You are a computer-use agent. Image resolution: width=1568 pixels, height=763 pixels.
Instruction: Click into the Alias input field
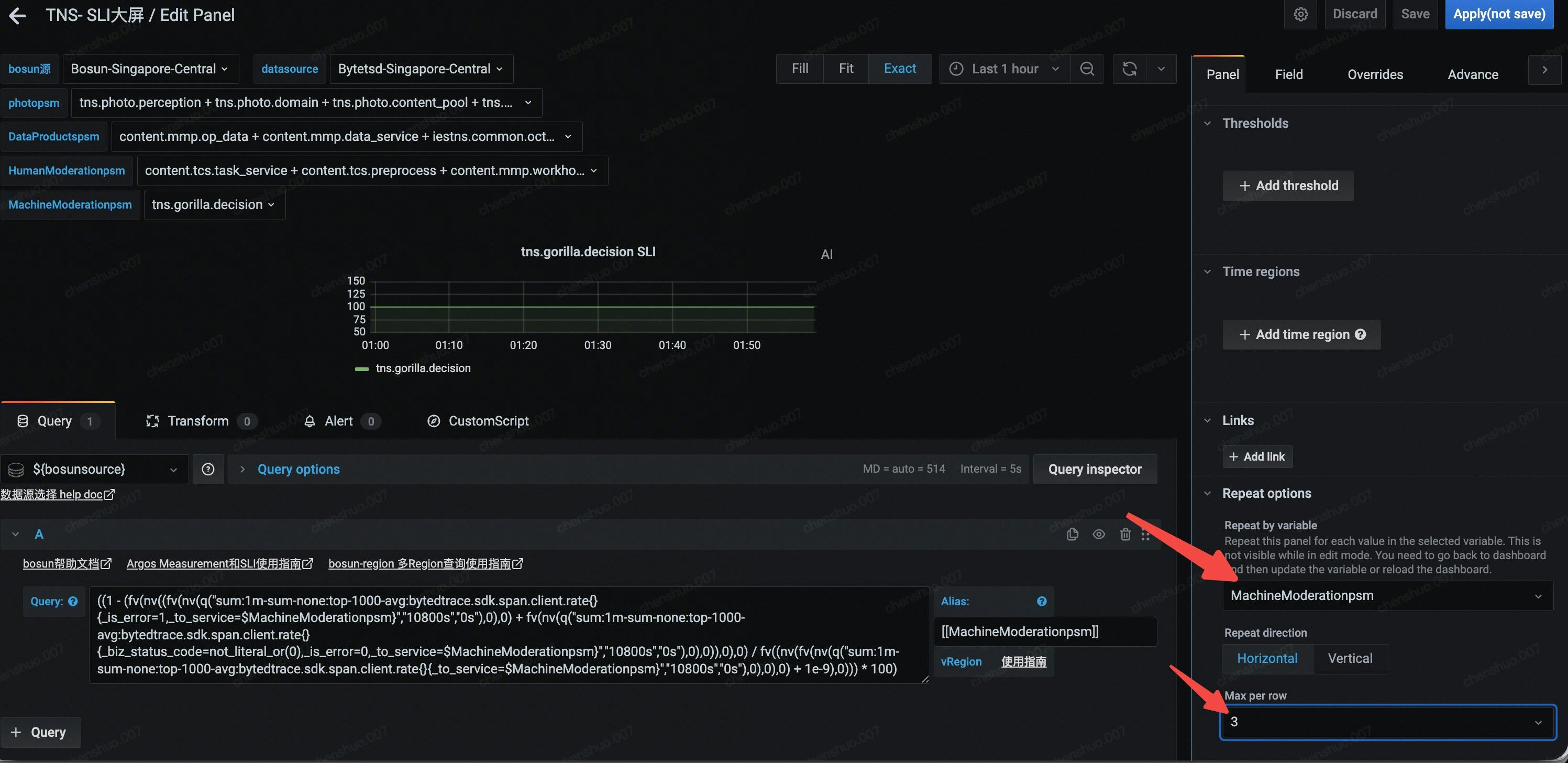coord(1044,631)
